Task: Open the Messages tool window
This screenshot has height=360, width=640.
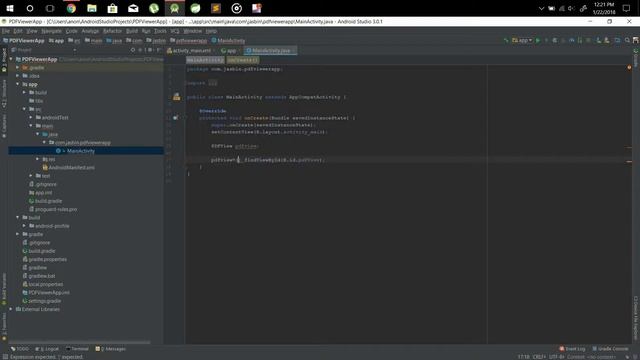Action: [x=111, y=349]
